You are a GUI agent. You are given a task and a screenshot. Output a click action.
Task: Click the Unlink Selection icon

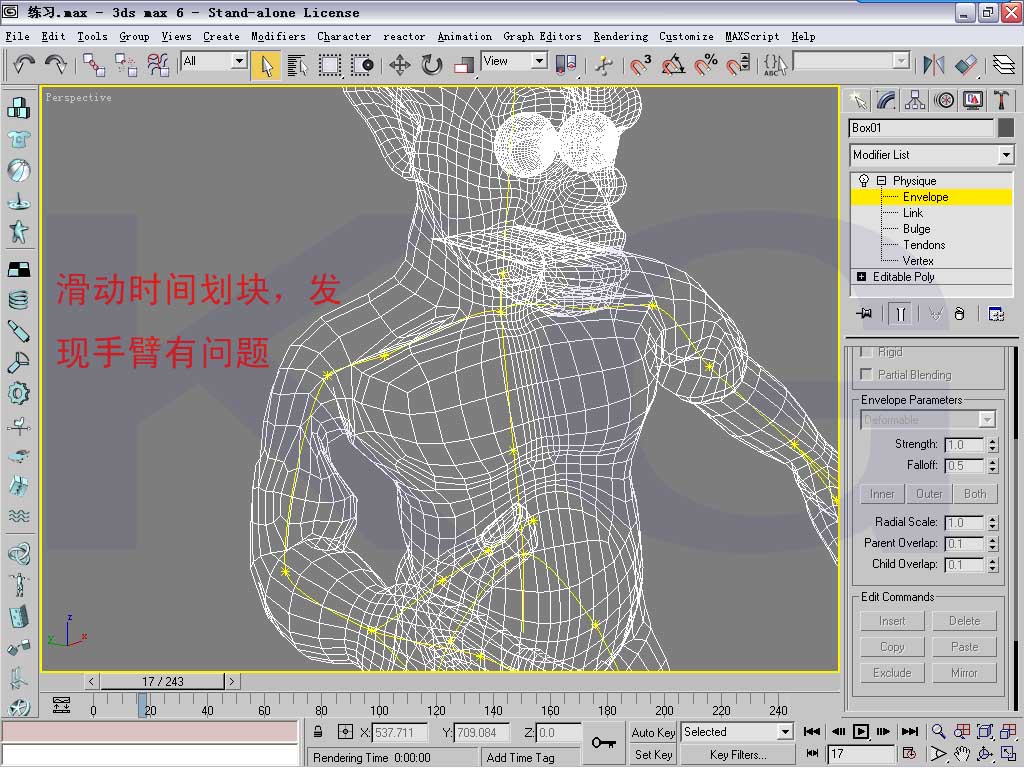pyautogui.click(x=126, y=65)
